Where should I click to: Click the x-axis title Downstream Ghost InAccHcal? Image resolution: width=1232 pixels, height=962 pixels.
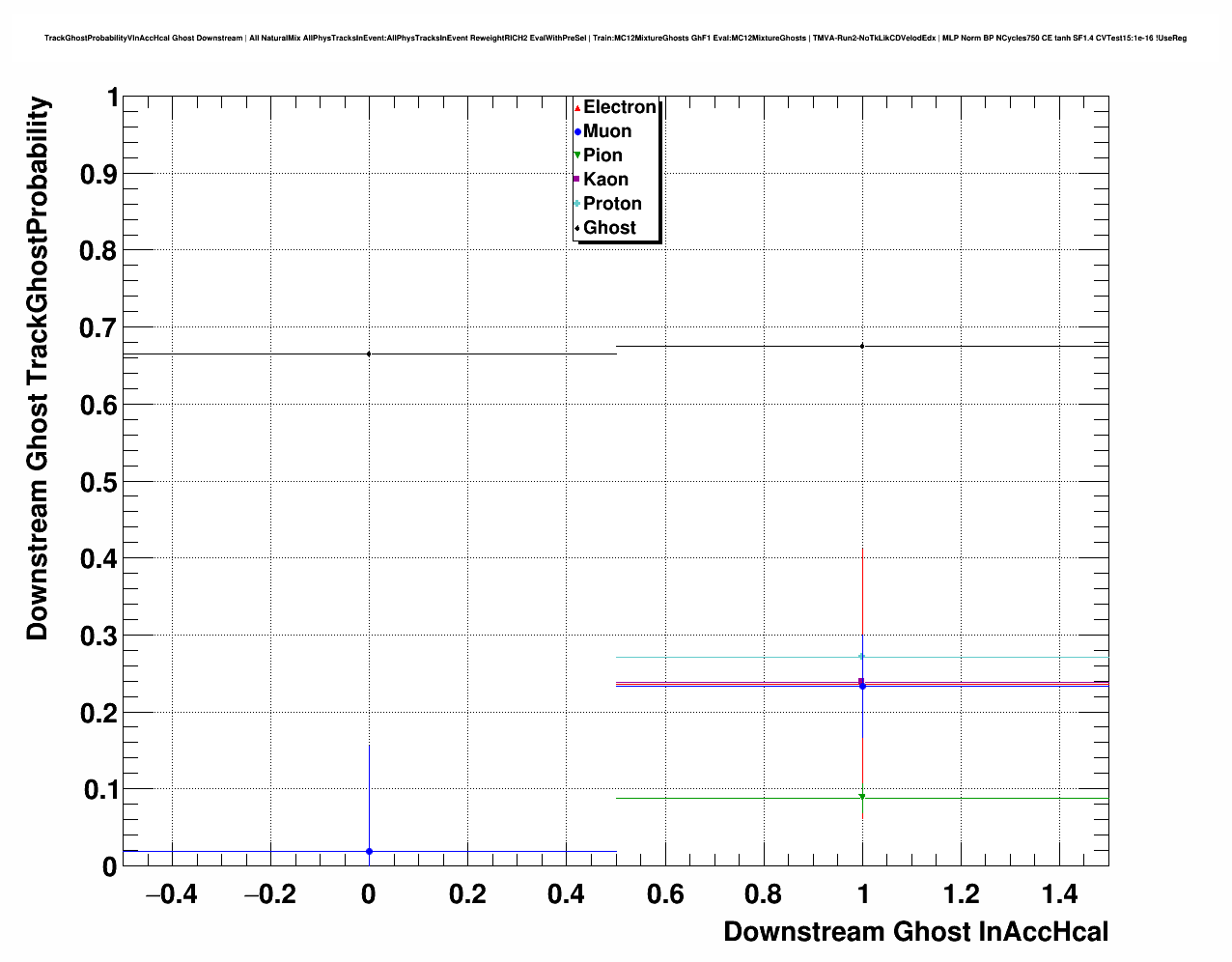[x=915, y=932]
